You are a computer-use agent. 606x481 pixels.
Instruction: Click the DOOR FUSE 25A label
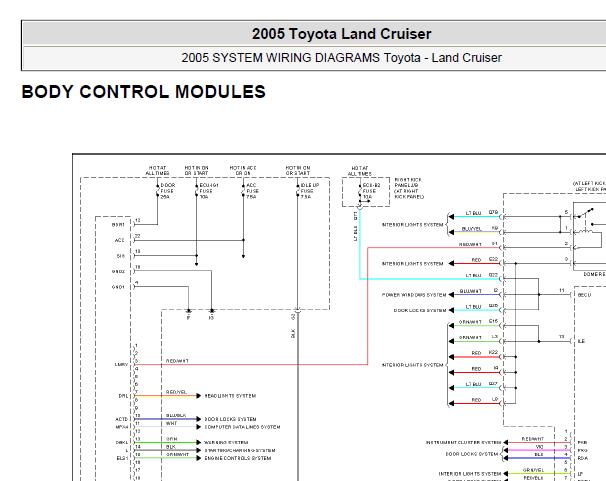pyautogui.click(x=168, y=191)
